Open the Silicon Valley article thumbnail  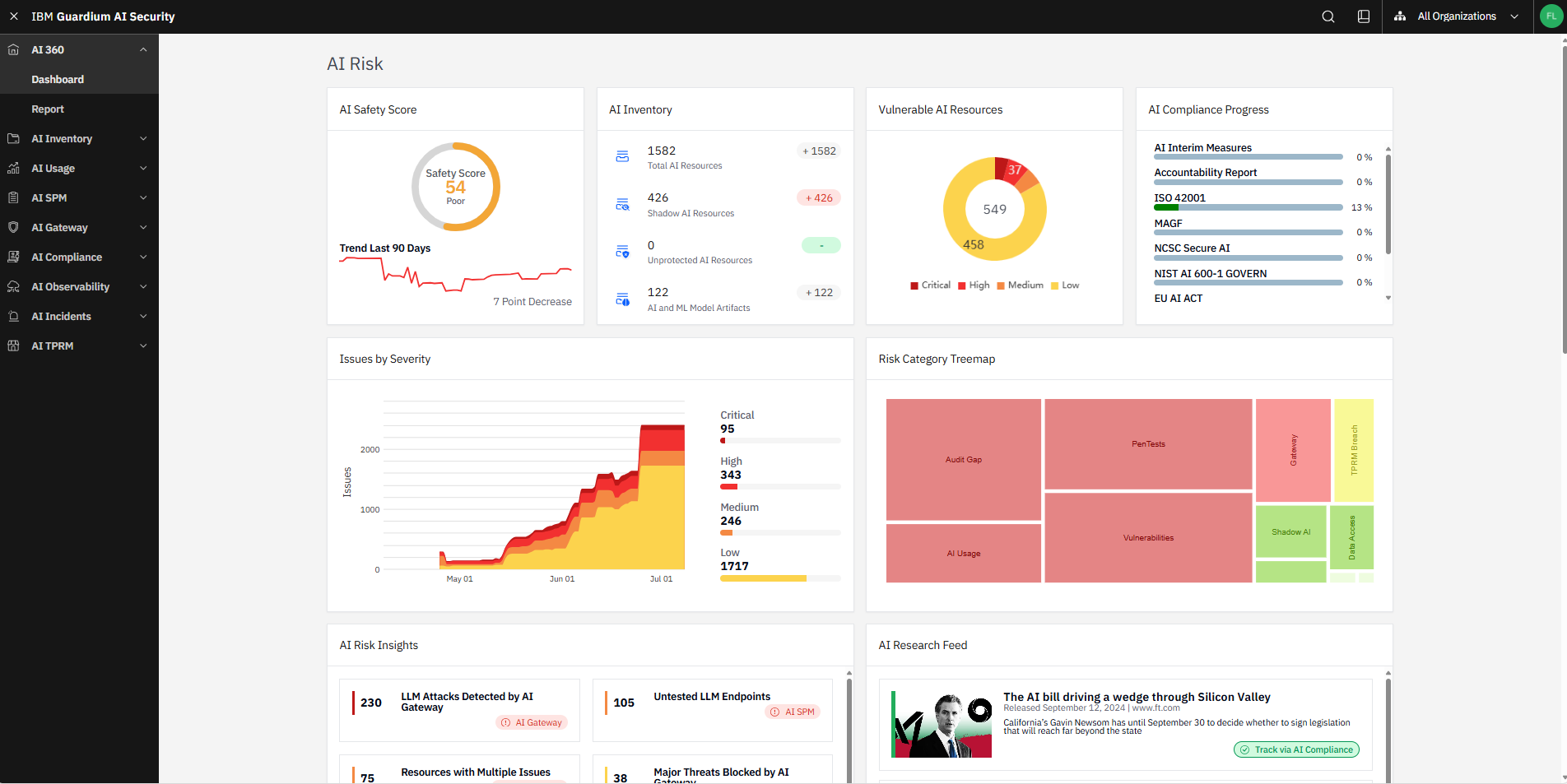click(942, 724)
